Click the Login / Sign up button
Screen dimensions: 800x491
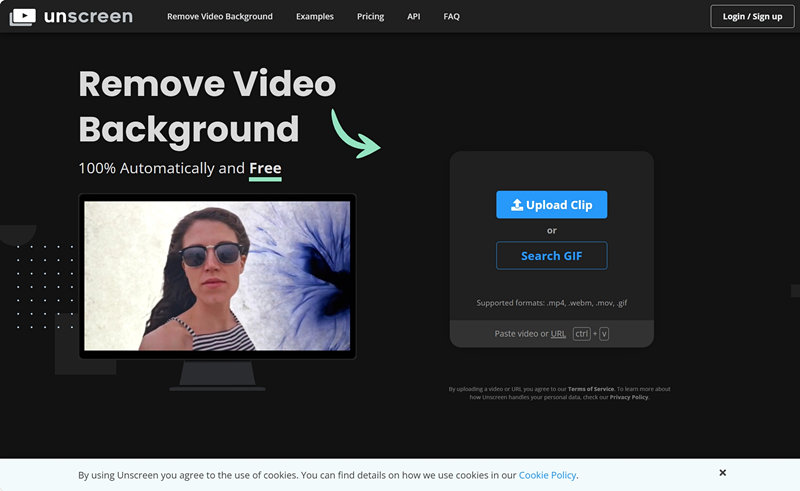(x=753, y=16)
